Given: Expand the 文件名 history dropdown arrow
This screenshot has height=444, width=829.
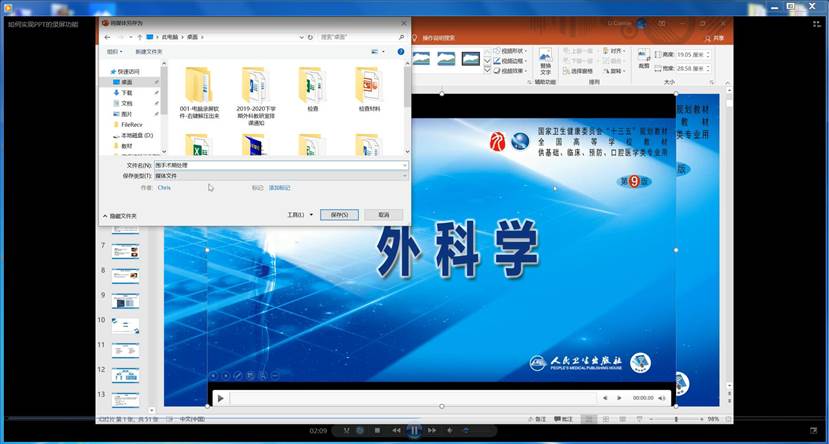Looking at the screenshot, I should tap(405, 165).
